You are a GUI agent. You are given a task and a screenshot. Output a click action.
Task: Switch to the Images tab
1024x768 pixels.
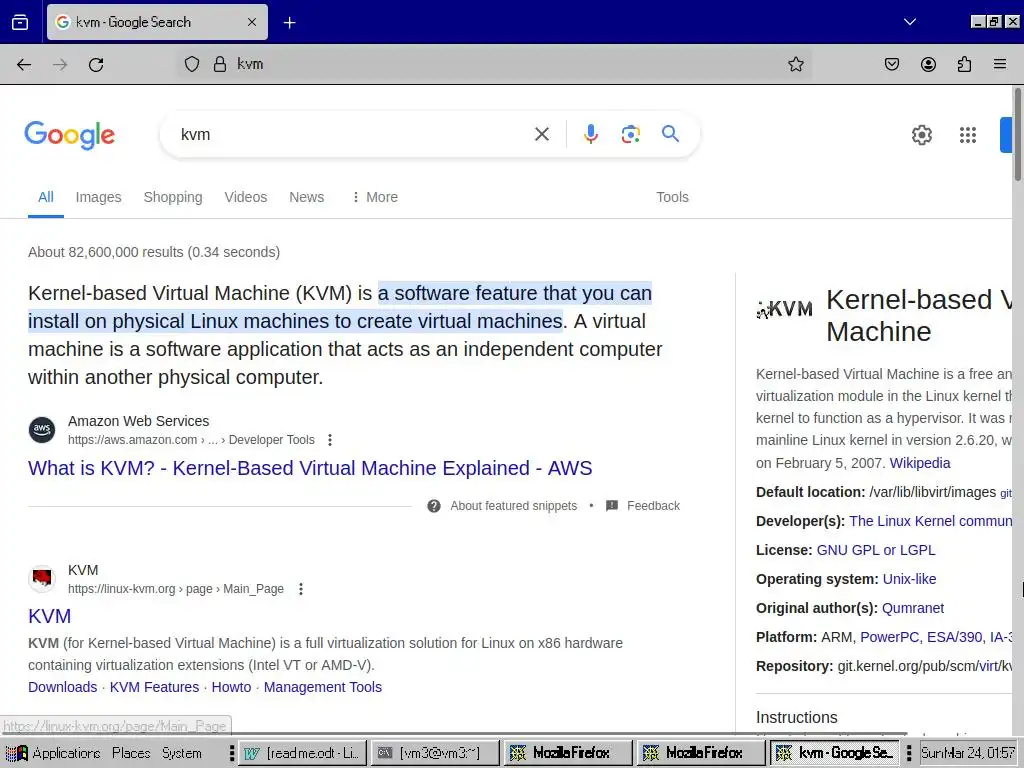tap(99, 197)
